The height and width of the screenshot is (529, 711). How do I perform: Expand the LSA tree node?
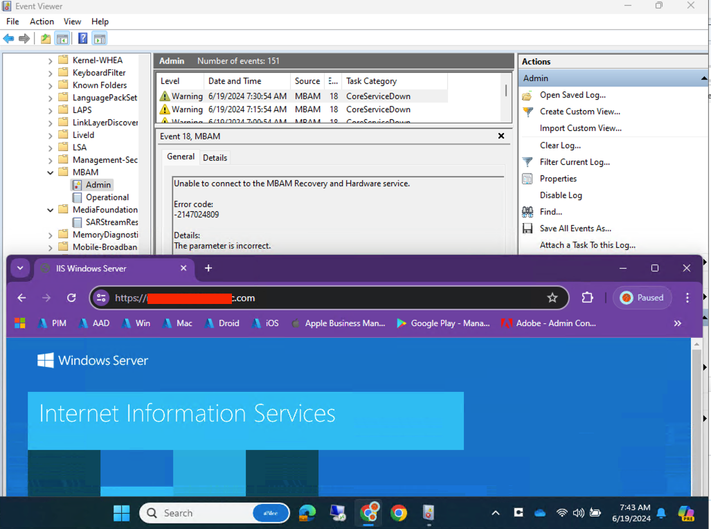tap(50, 148)
